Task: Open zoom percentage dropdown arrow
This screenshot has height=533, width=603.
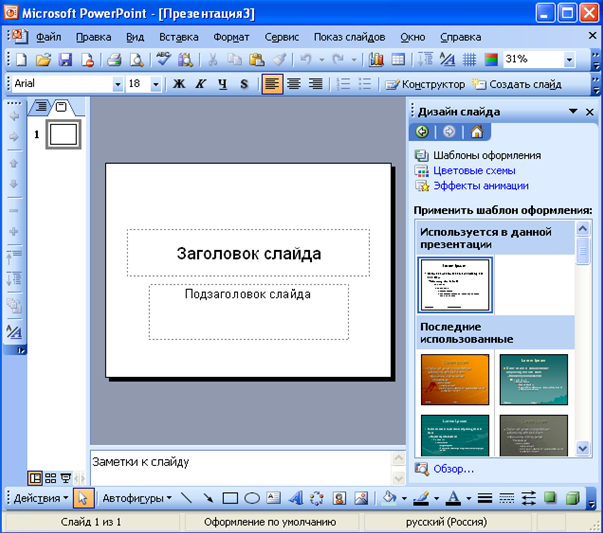Action: point(569,60)
